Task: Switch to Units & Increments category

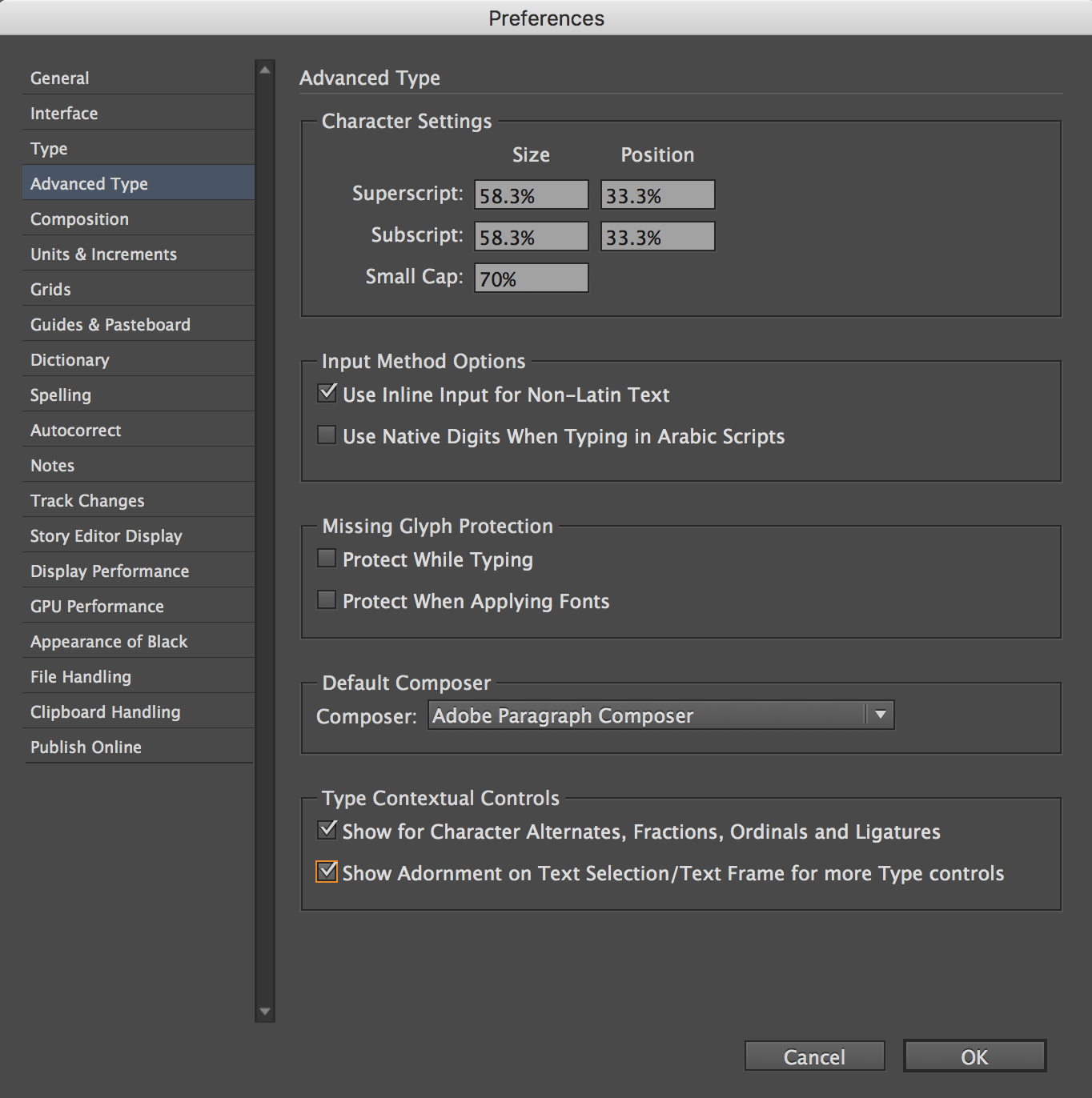Action: pos(103,254)
